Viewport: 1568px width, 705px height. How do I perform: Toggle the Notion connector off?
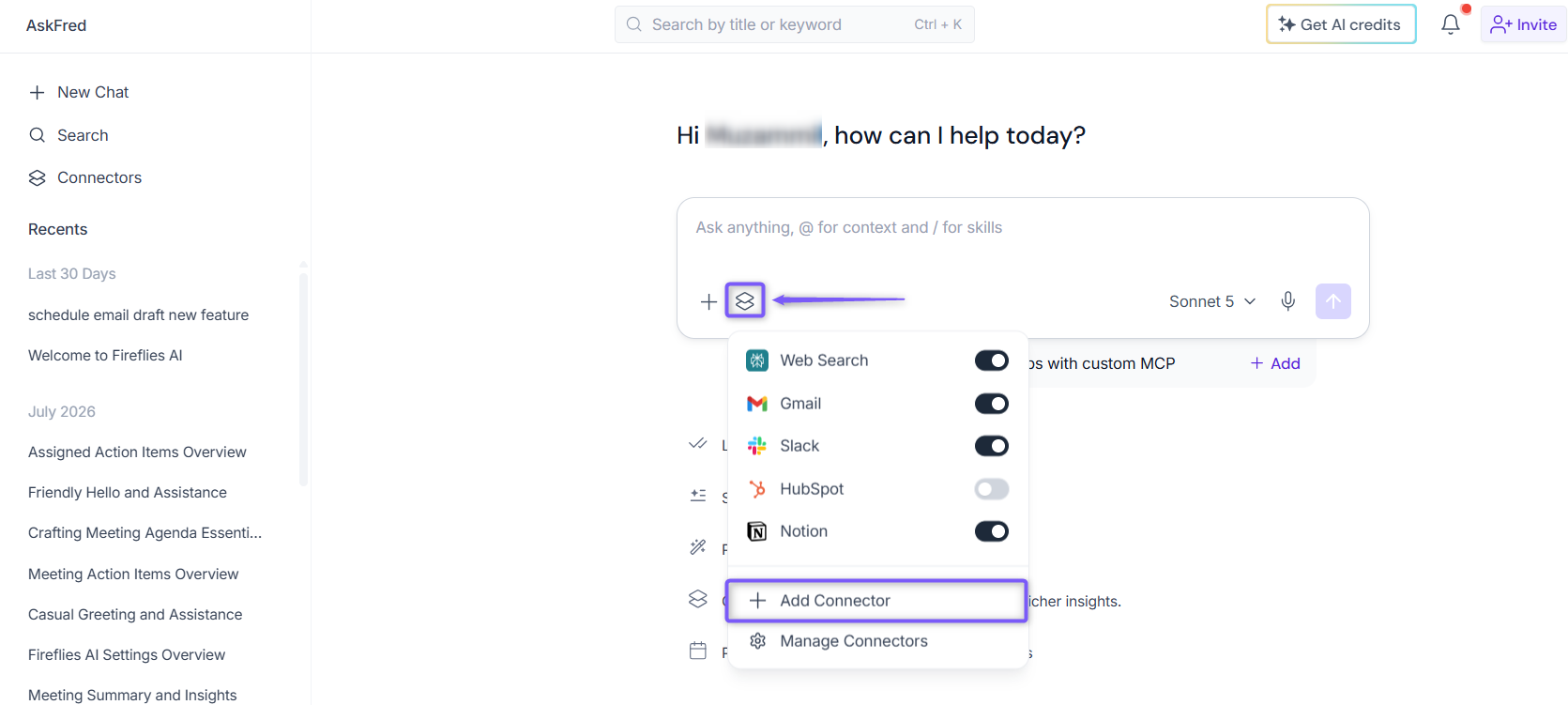coord(992,531)
